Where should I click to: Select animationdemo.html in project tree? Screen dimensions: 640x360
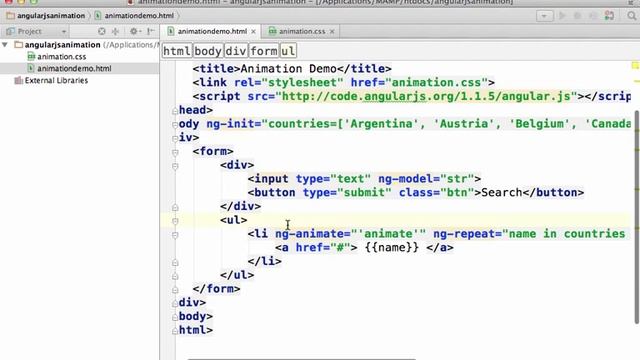pos(74,69)
